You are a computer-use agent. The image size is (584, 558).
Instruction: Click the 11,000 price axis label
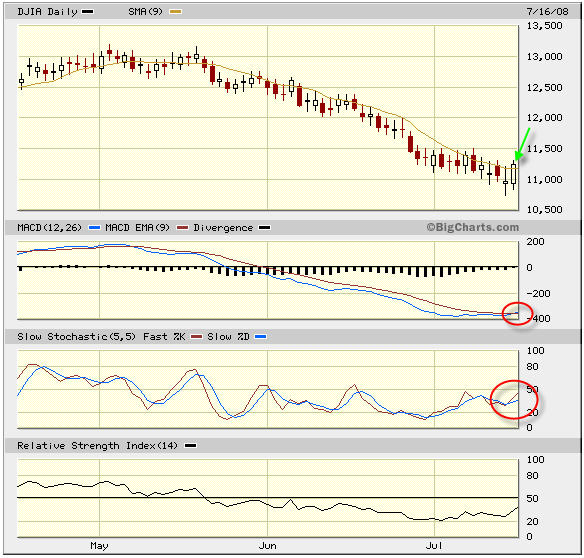(544, 180)
